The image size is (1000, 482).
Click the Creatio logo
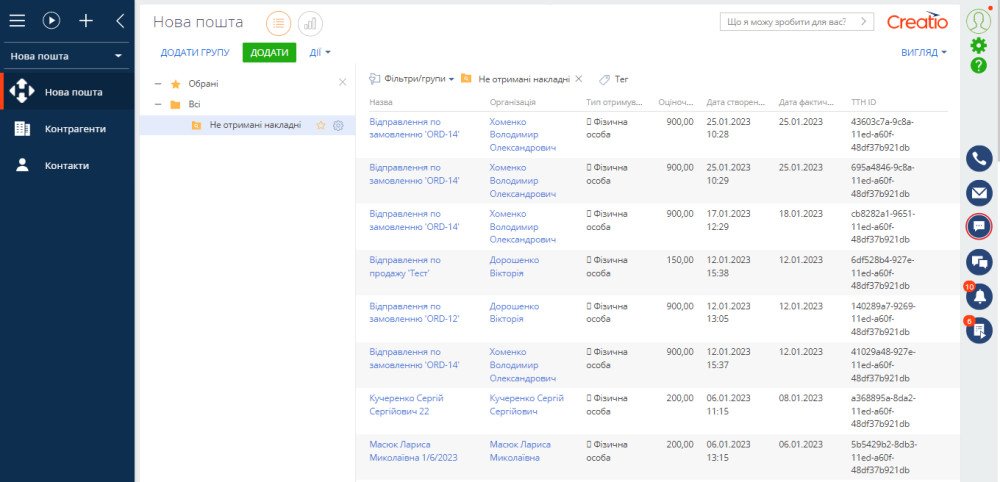[917, 22]
